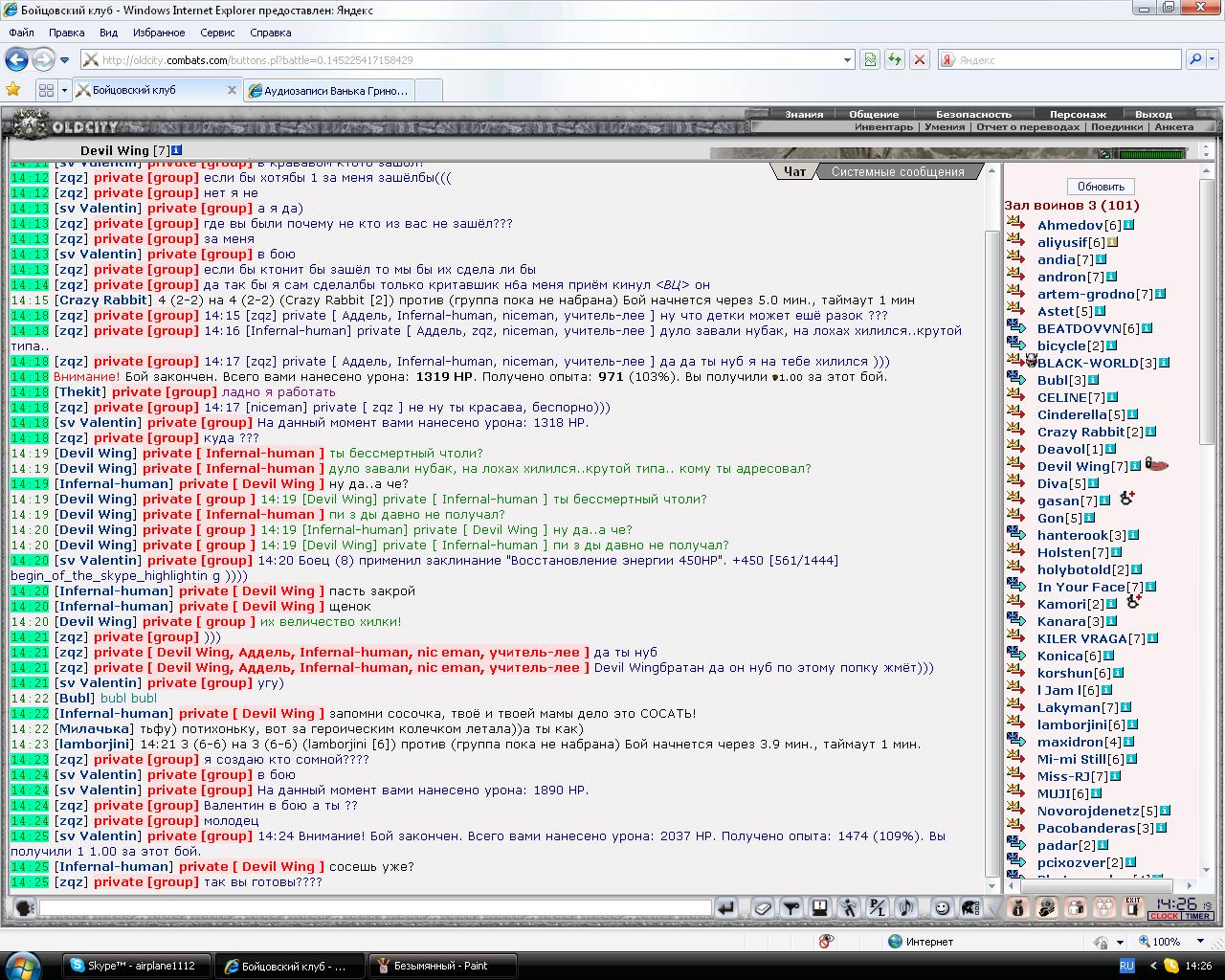Viewport: 1225px width, 980px height.
Task: Open the Favorites star icon
Action: [13, 90]
